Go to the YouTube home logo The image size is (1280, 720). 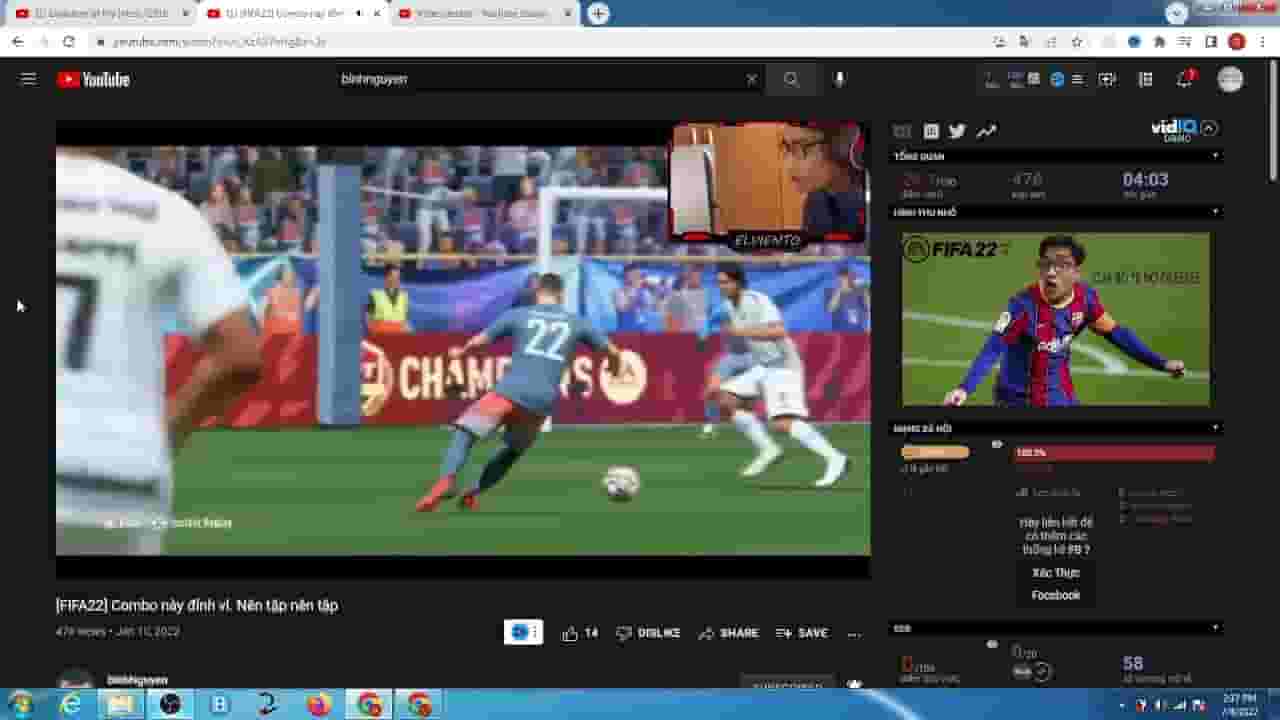pos(93,80)
